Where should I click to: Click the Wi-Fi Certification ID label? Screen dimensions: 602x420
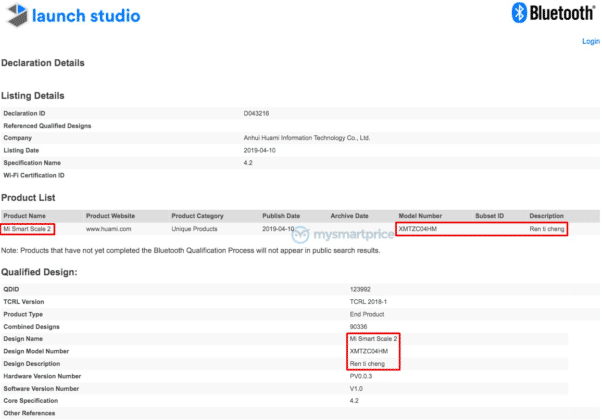click(x=34, y=175)
